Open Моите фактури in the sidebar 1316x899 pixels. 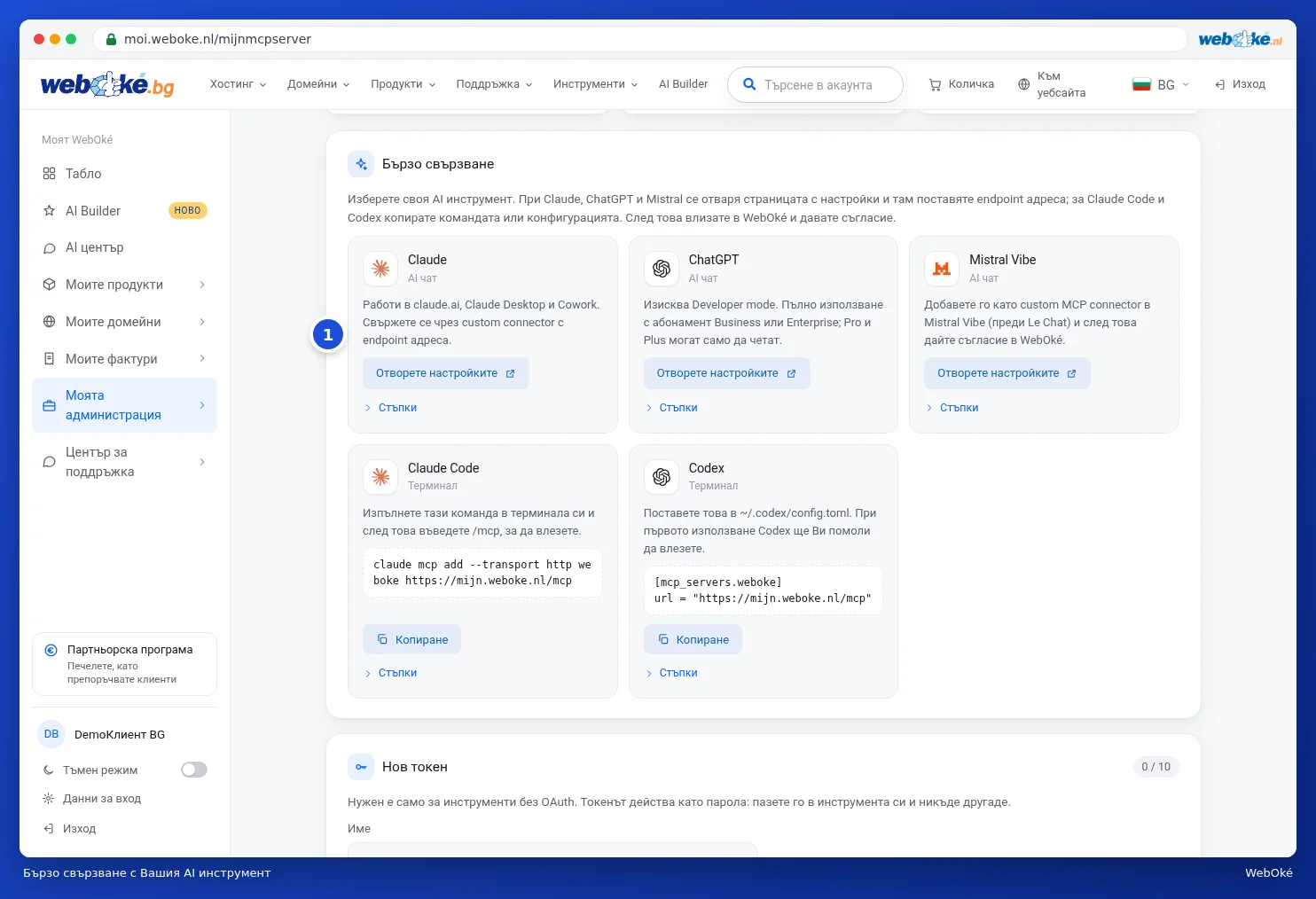[x=124, y=359]
